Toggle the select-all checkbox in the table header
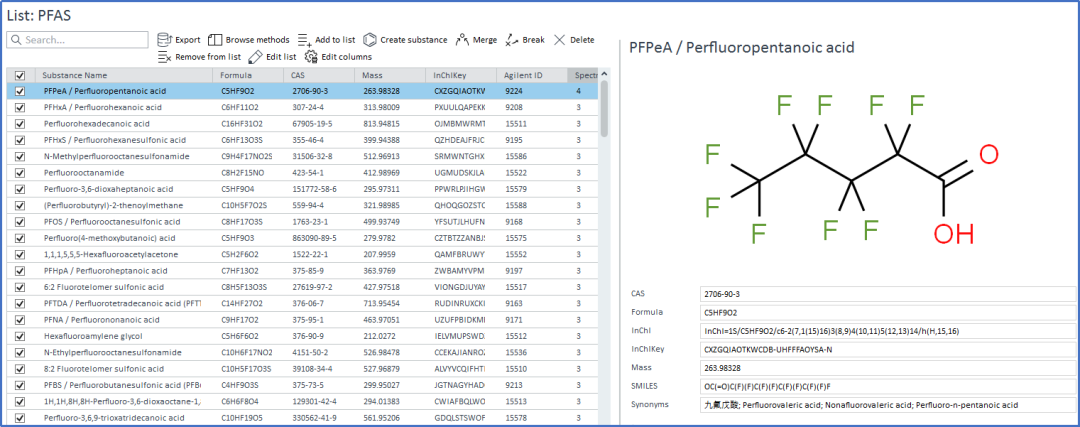The height and width of the screenshot is (427, 1080). click(20, 75)
